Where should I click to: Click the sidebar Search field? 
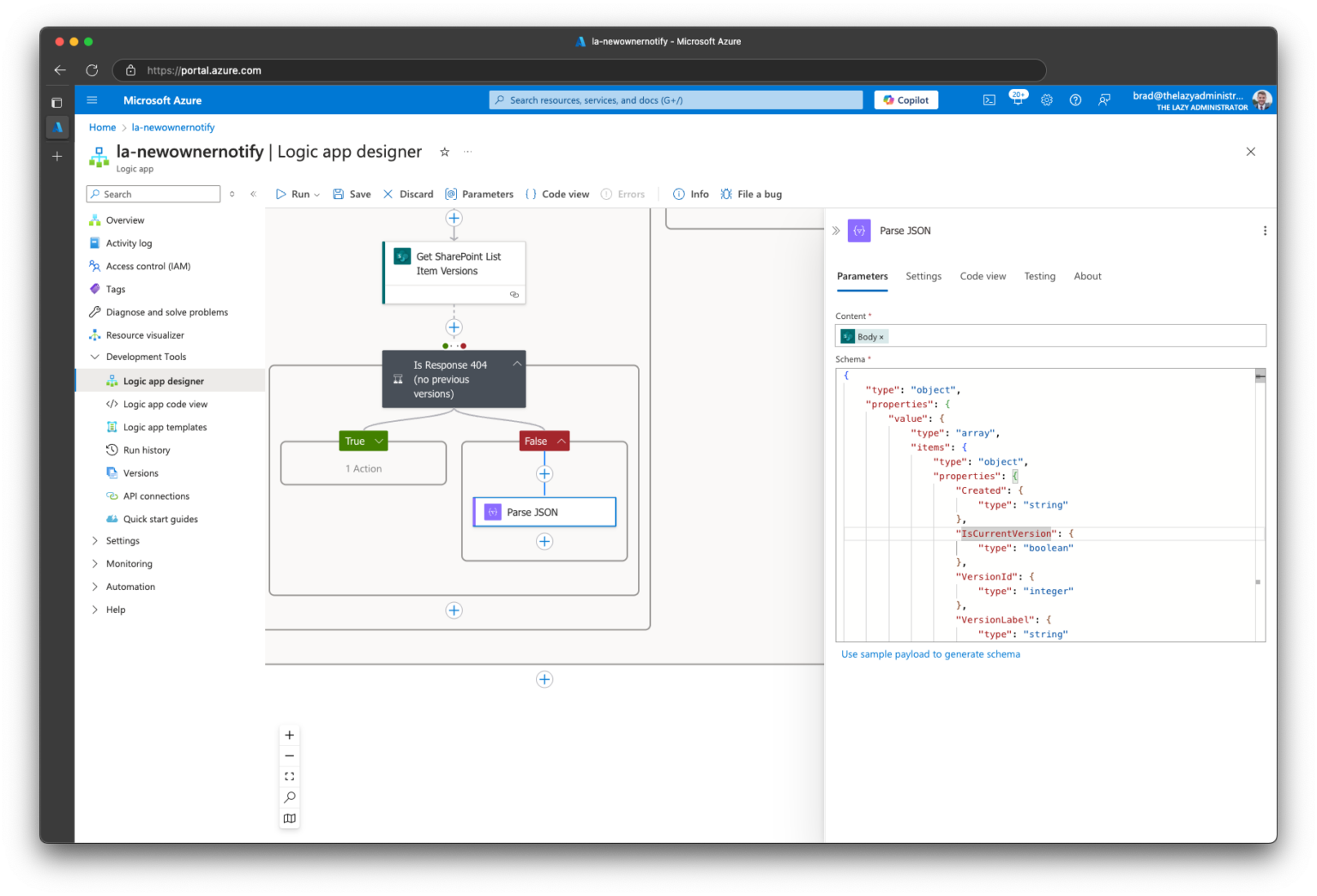[153, 195]
